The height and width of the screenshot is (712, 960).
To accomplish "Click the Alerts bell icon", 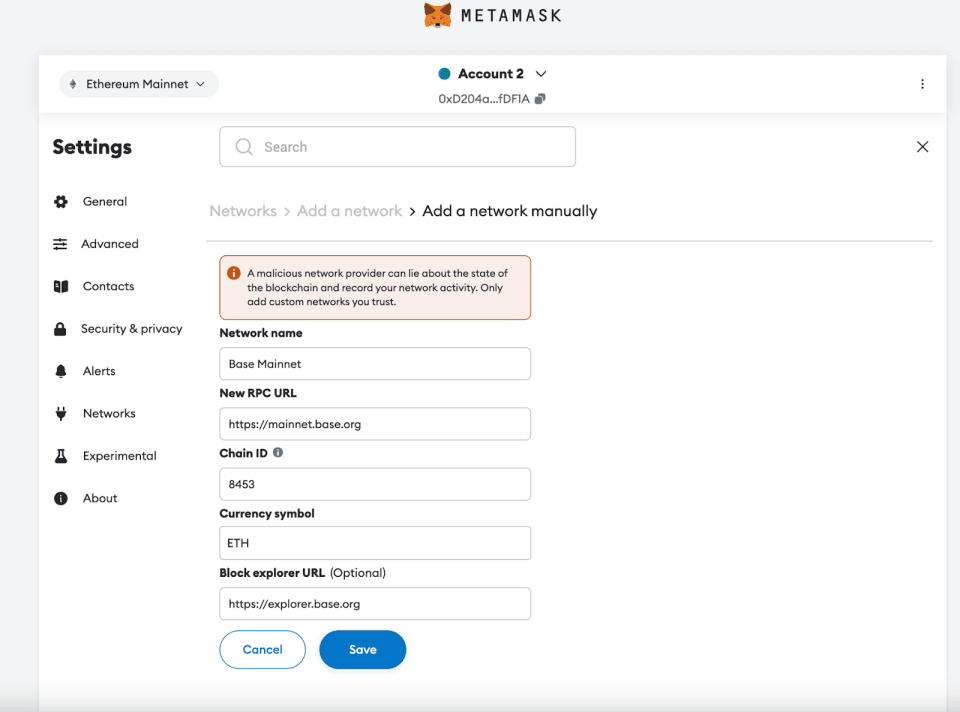I will (x=61, y=371).
